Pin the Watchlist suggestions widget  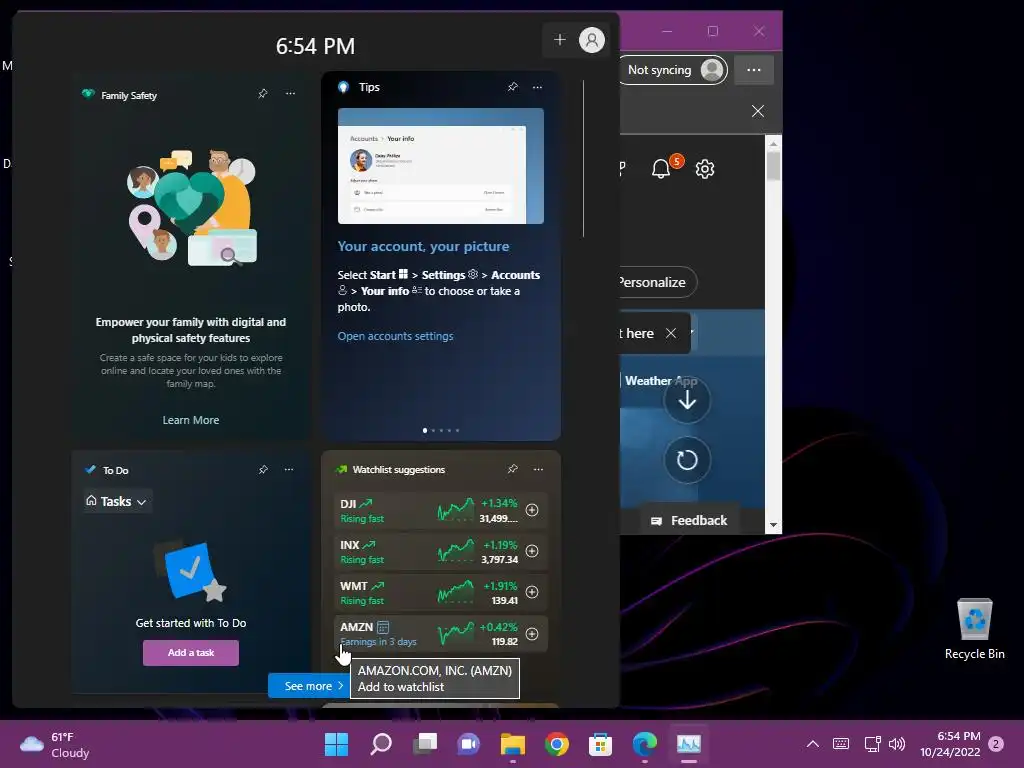pos(513,469)
